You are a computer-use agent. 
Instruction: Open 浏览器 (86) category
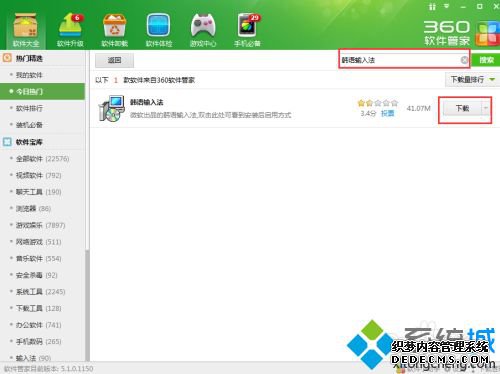(43, 209)
